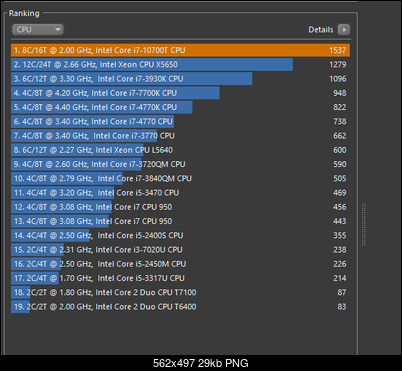Select the Intel Core i7-3720QM row
The height and width of the screenshot is (371, 402).
click(180, 164)
